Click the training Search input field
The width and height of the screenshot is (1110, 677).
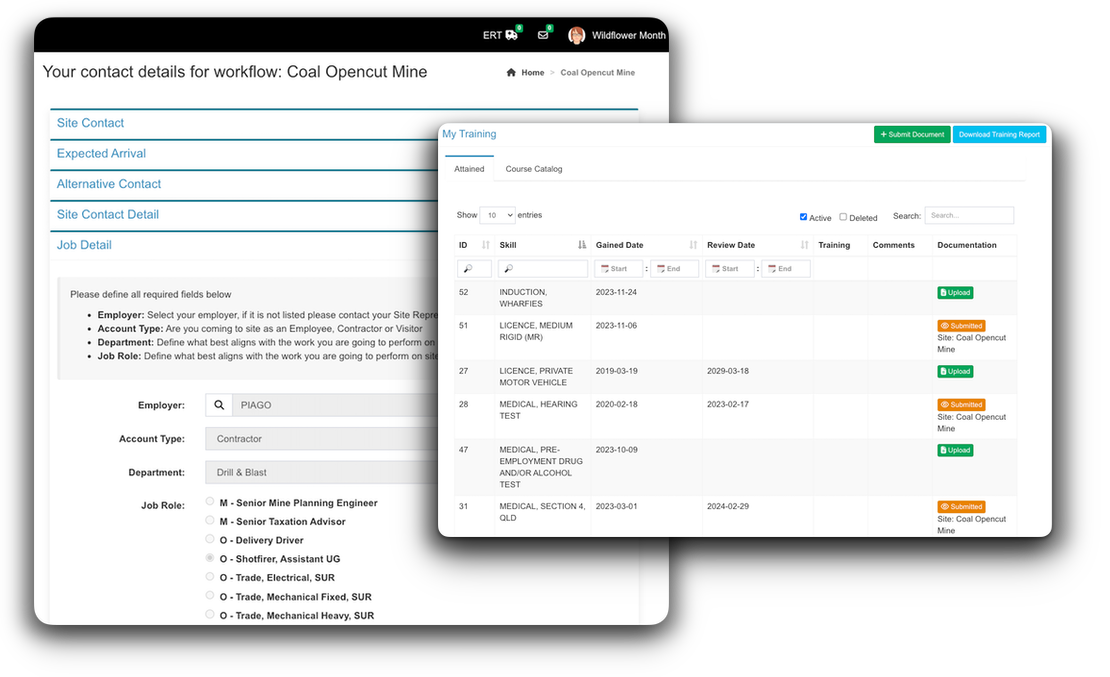(968, 215)
